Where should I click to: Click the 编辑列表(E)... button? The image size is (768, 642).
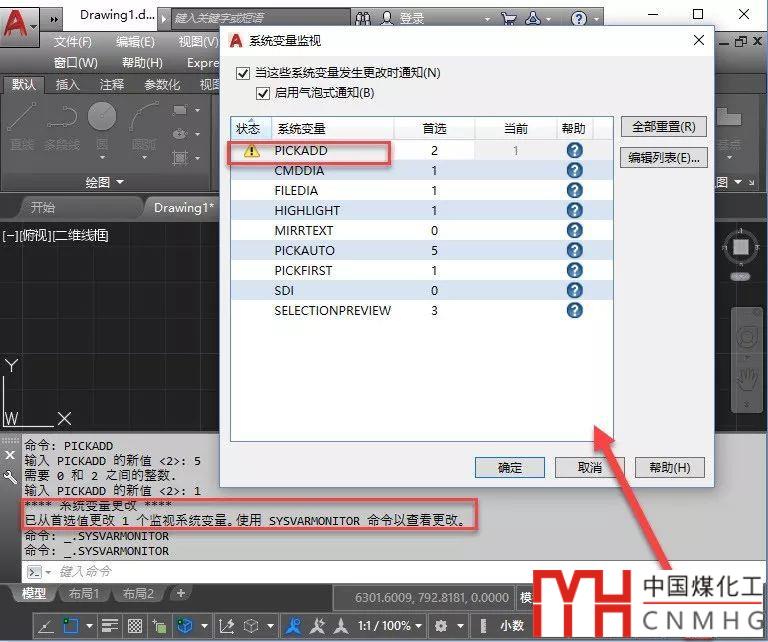click(x=664, y=157)
